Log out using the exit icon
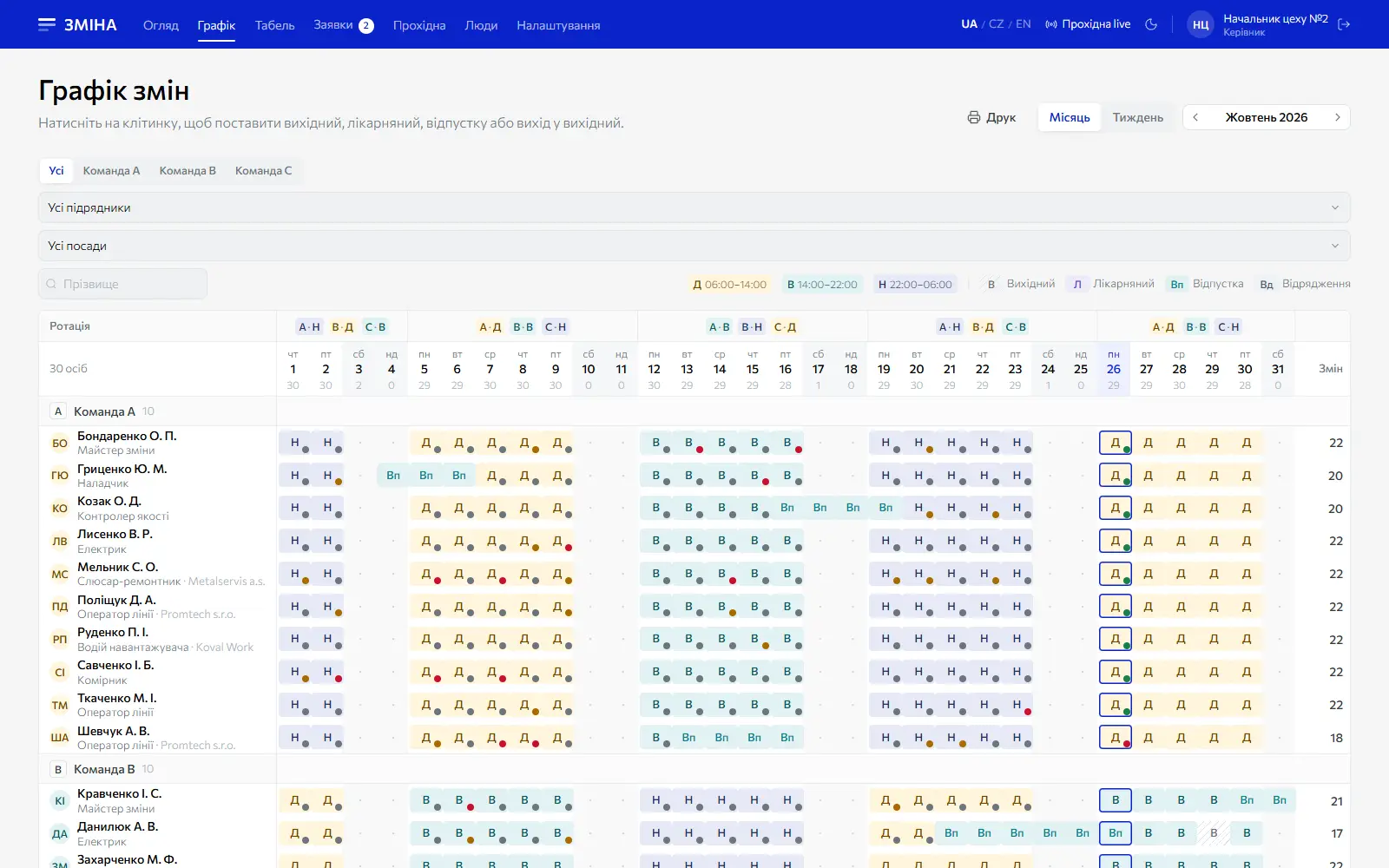The image size is (1389, 868). point(1344,24)
